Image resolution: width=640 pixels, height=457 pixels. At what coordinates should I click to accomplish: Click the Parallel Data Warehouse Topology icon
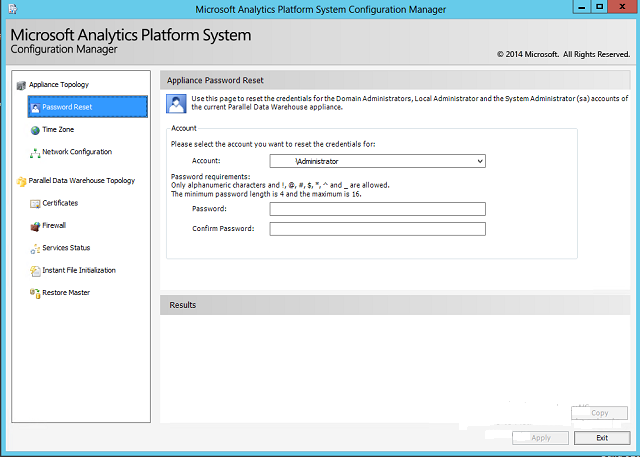tap(21, 181)
